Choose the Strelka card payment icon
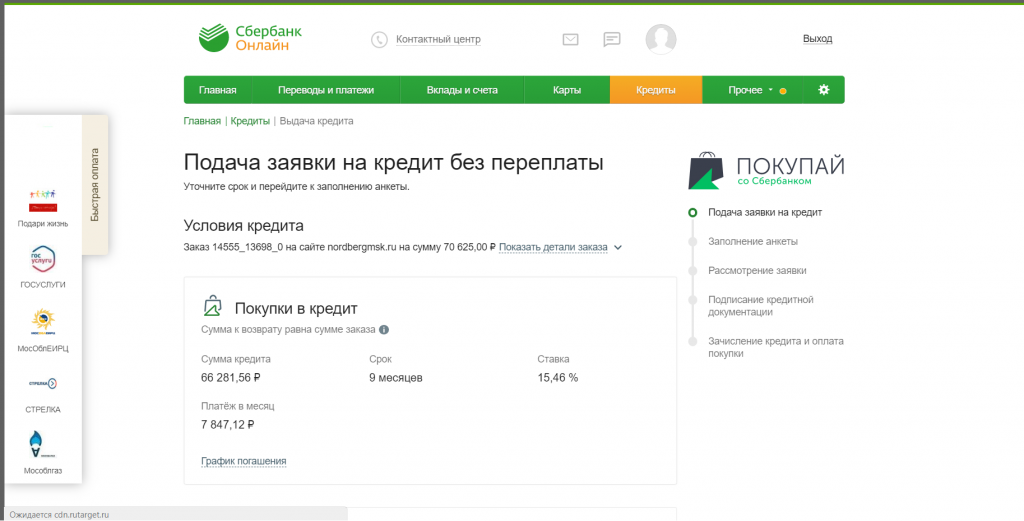1024x521 pixels. [43, 383]
